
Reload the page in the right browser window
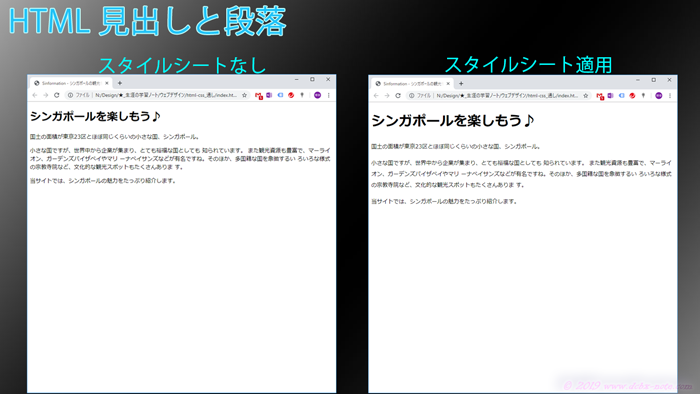tap(398, 95)
